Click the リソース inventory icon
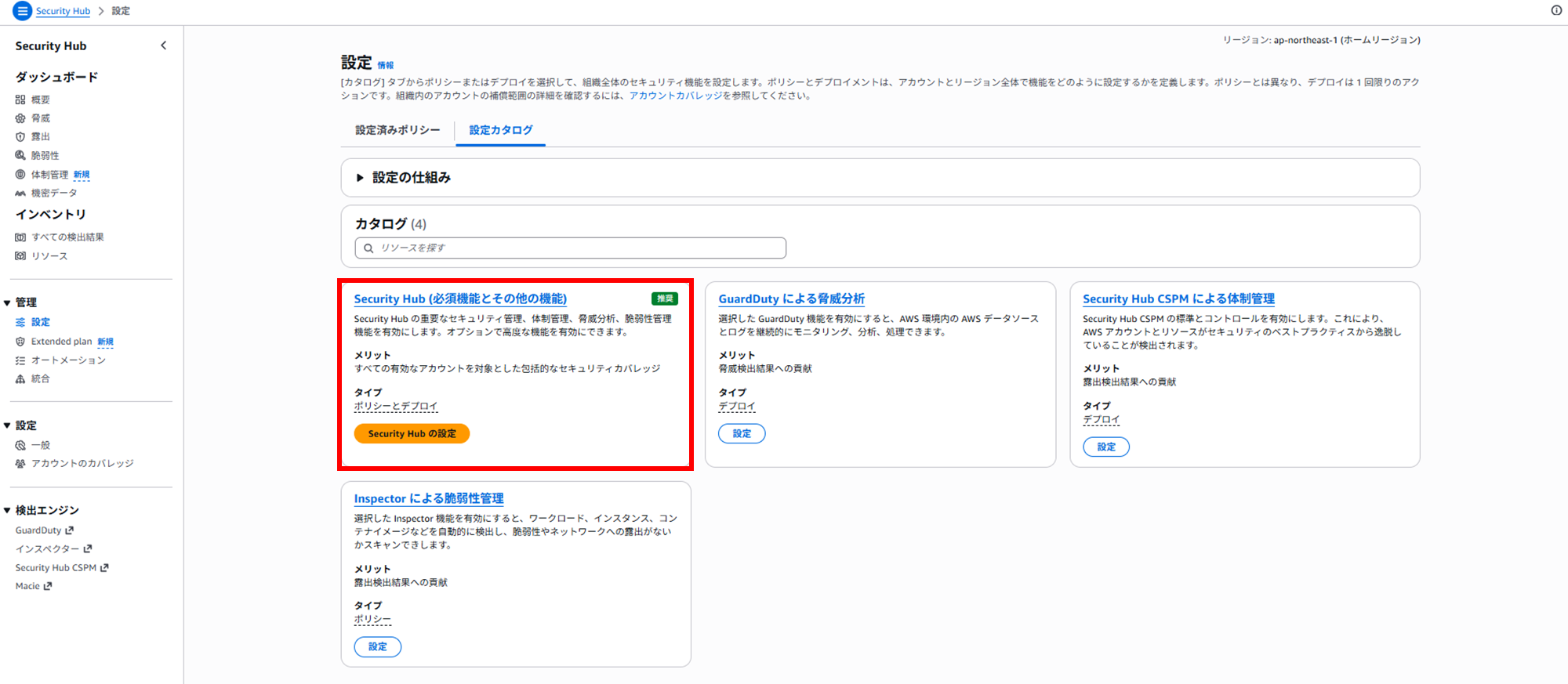Screen dimensions: 1568x684 pos(20,256)
